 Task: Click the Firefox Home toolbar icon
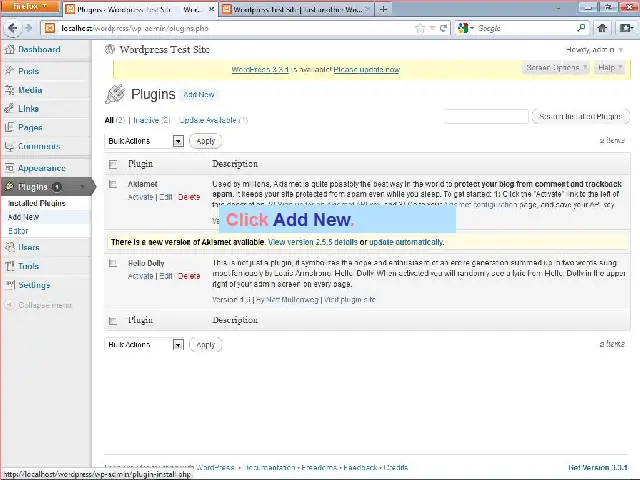click(x=603, y=28)
